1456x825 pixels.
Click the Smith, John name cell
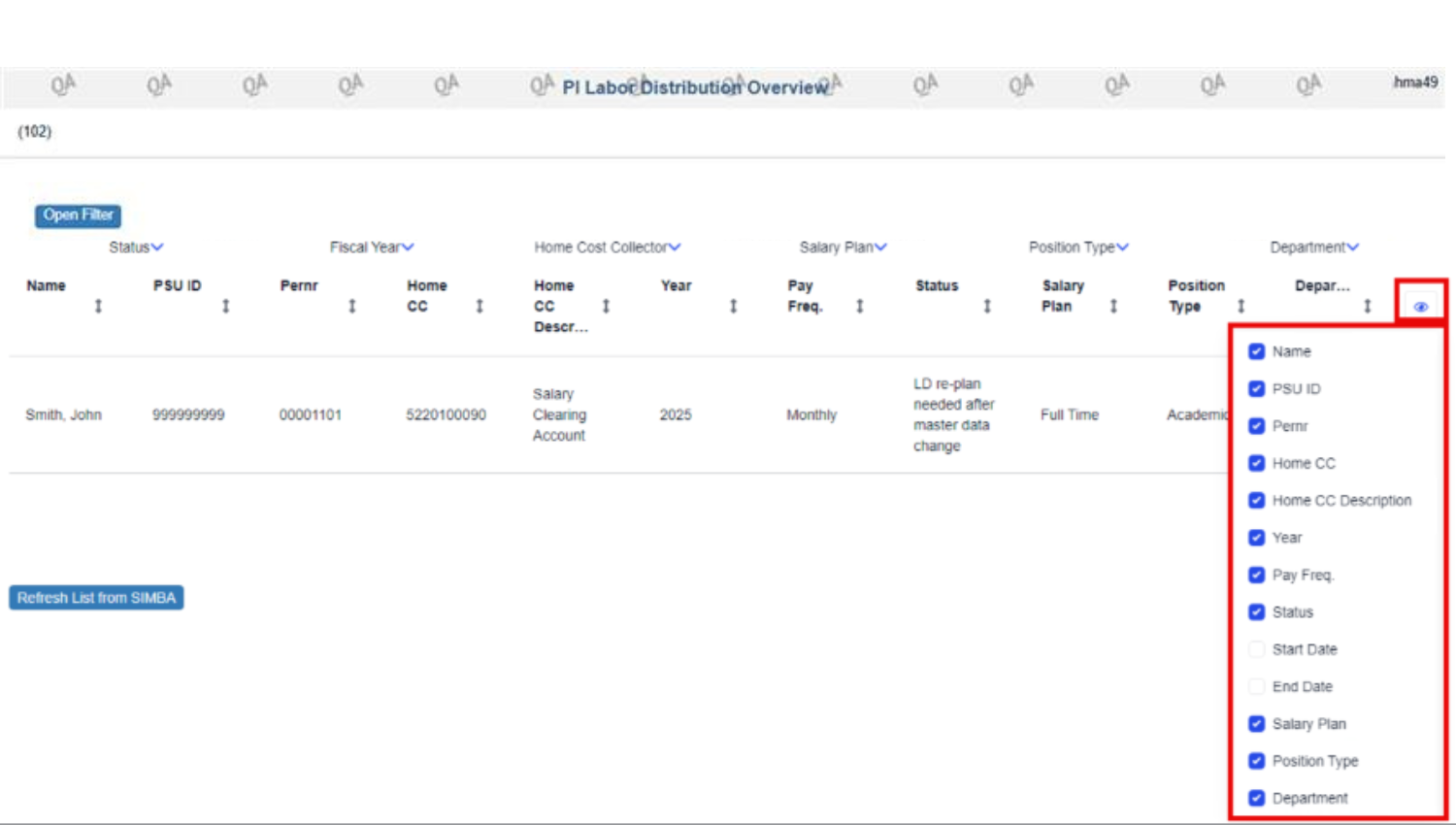coord(63,414)
